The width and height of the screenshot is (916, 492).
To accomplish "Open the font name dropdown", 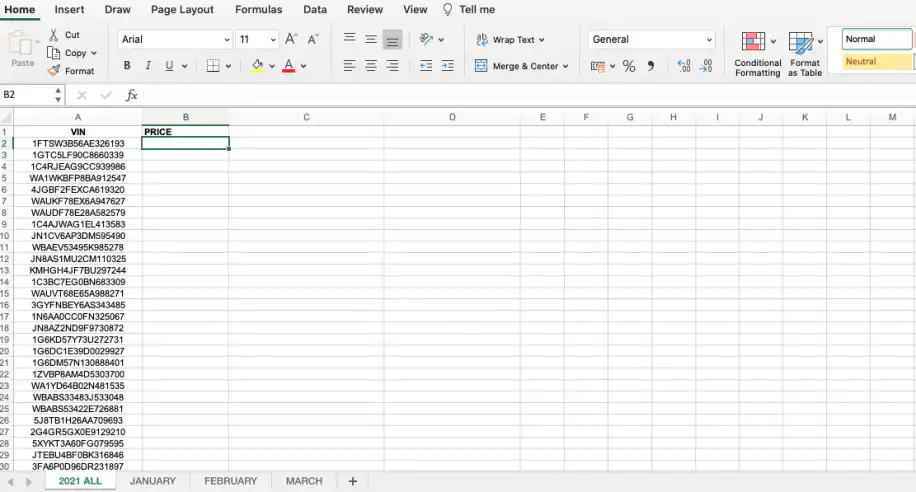I will point(227,40).
